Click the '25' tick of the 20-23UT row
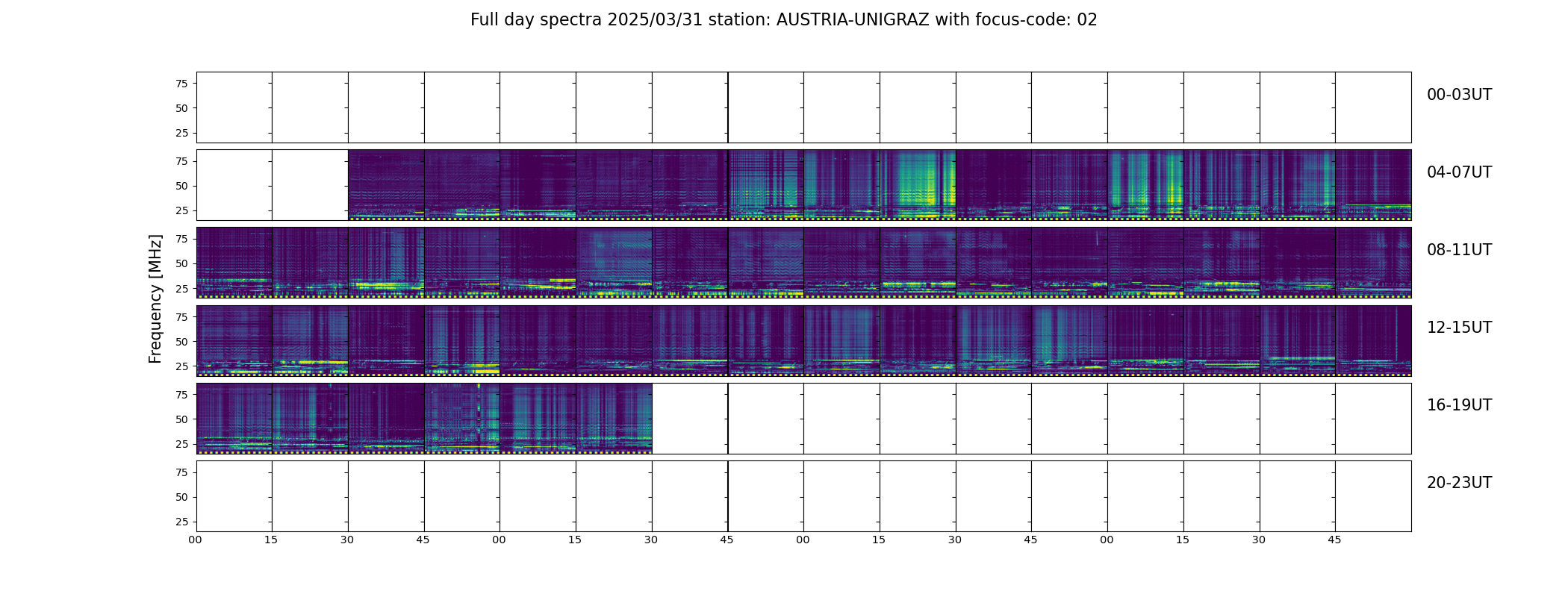 (181, 522)
